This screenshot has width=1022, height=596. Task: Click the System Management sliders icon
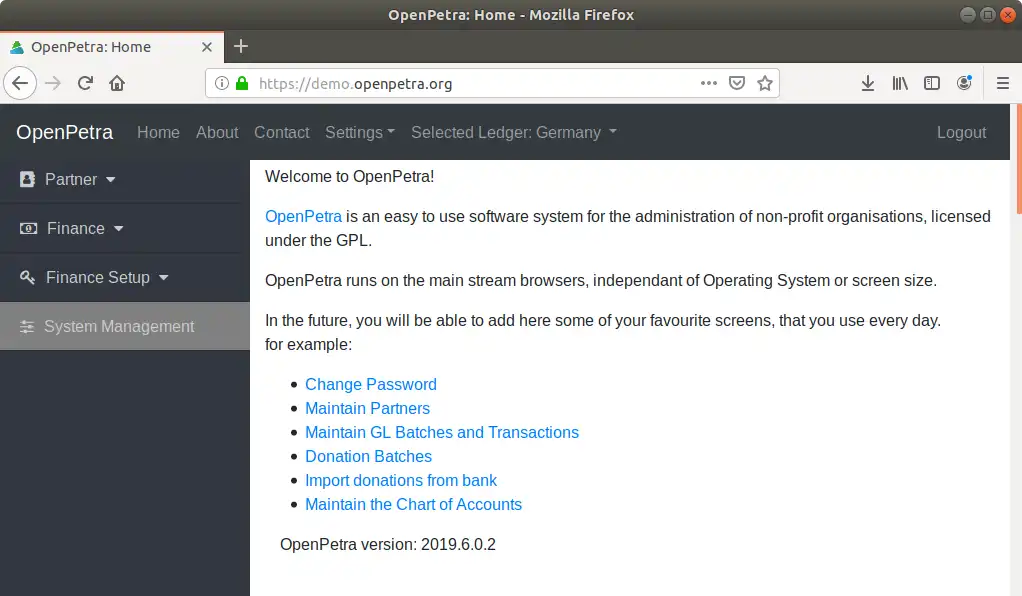click(x=27, y=327)
